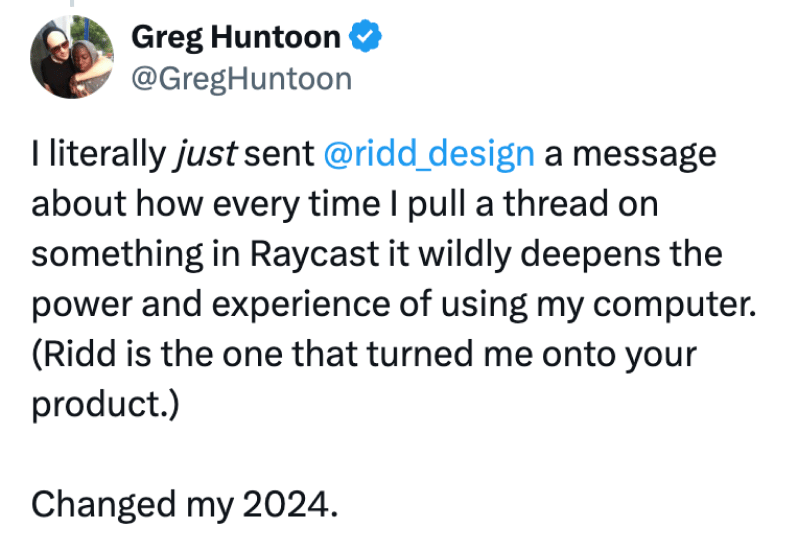Click the words "every time"
798x538 pixels.
(296, 205)
